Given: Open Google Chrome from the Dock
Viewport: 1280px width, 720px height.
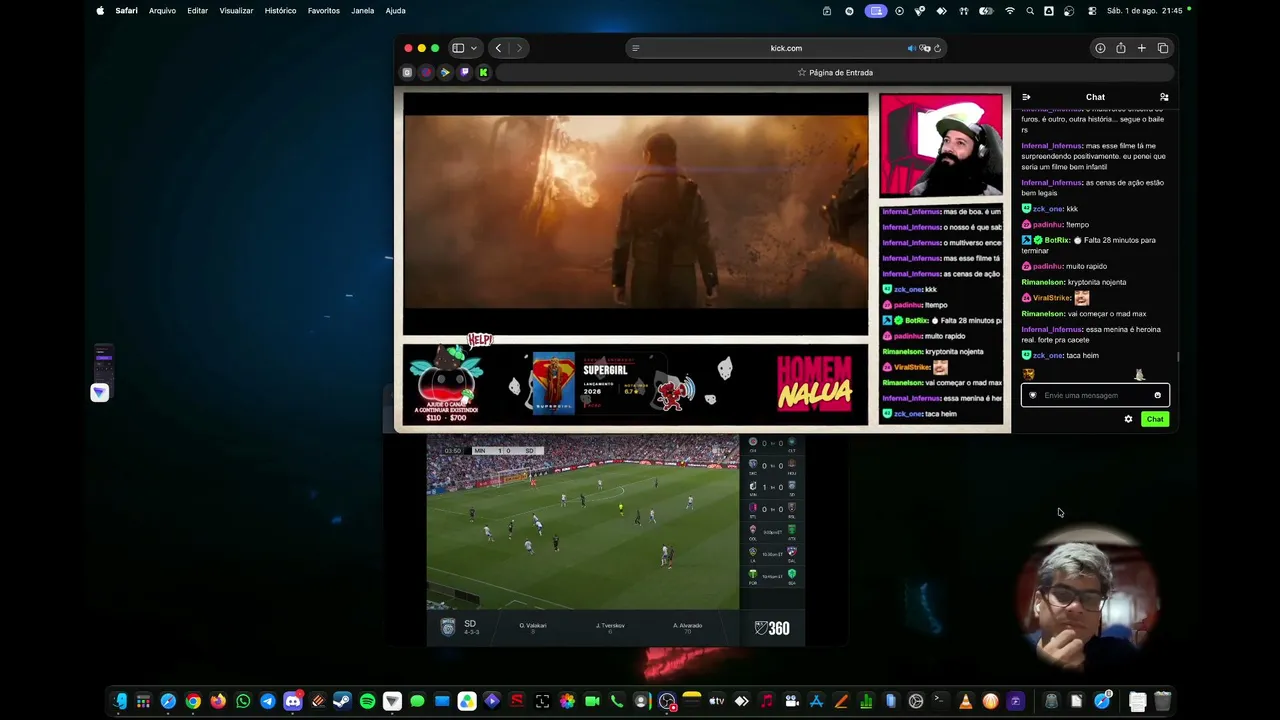Looking at the screenshot, I should (193, 701).
